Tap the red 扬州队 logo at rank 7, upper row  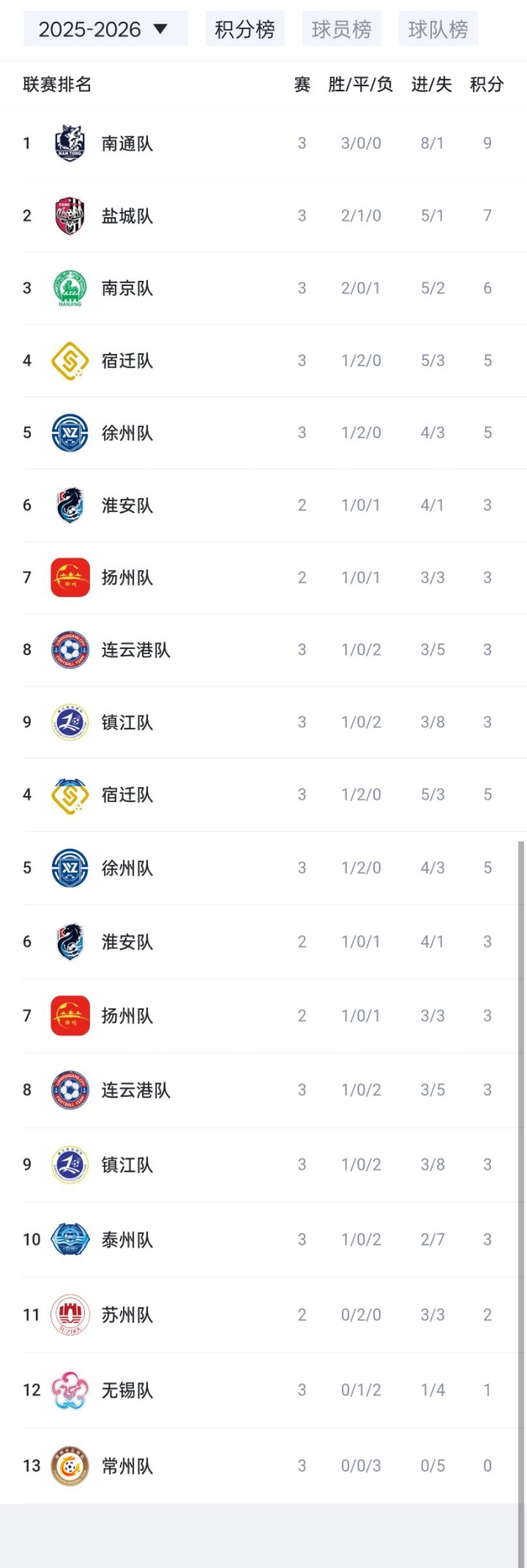(x=70, y=578)
